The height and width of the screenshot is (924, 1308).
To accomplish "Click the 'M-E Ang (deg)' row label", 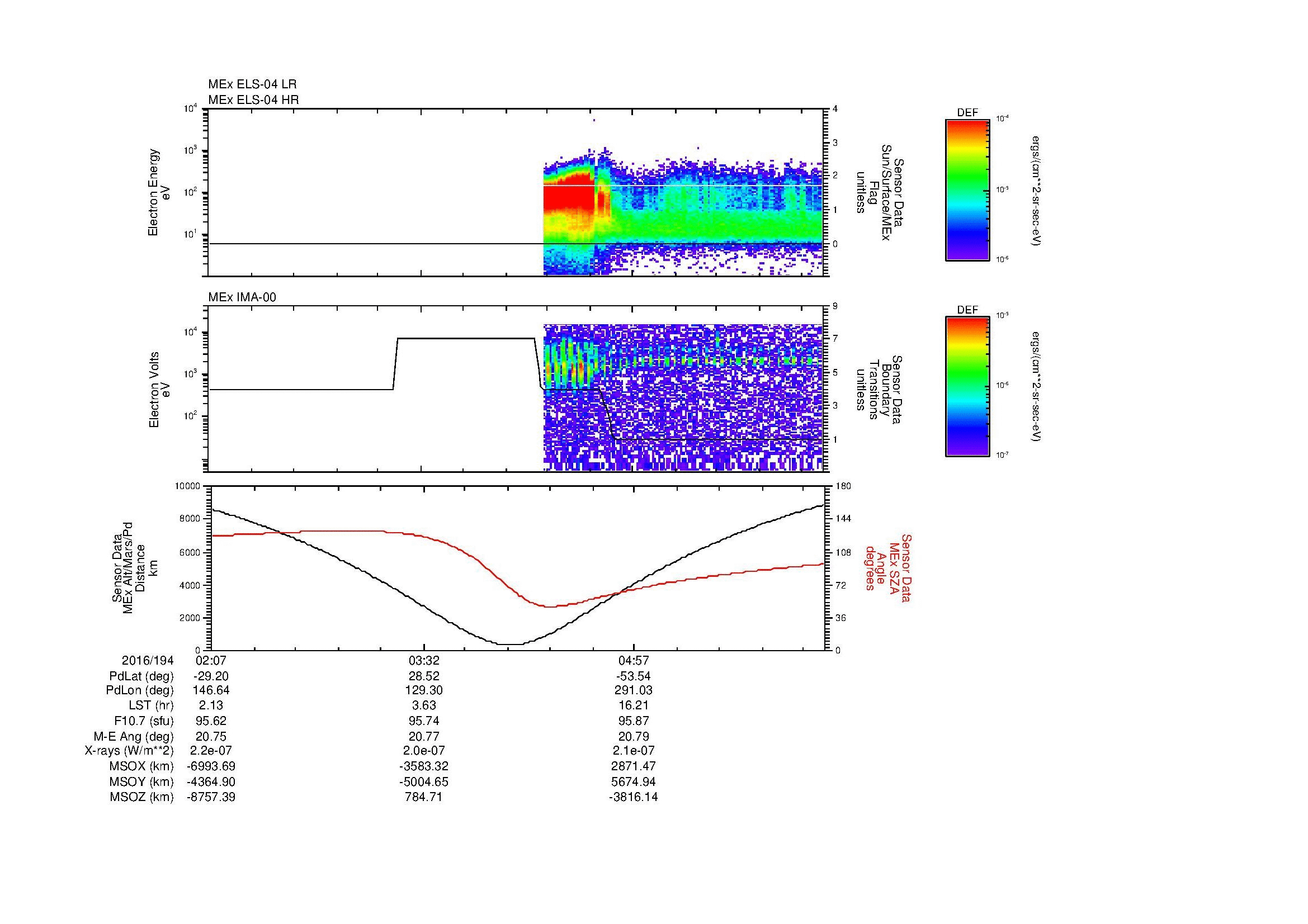I will pyautogui.click(x=133, y=736).
